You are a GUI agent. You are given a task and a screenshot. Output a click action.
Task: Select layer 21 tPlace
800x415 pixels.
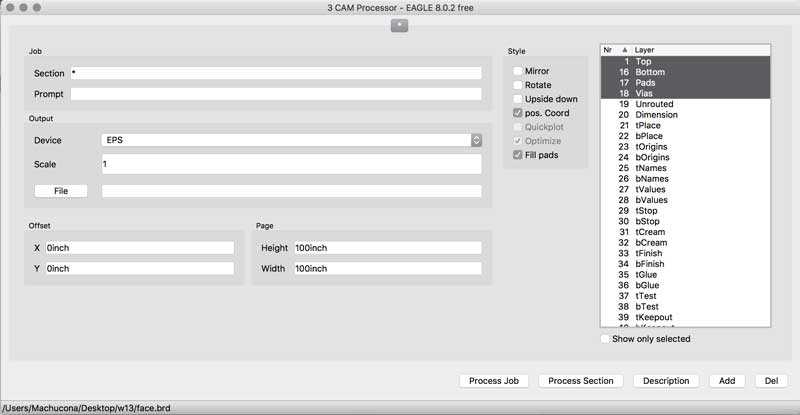[x=686, y=126]
